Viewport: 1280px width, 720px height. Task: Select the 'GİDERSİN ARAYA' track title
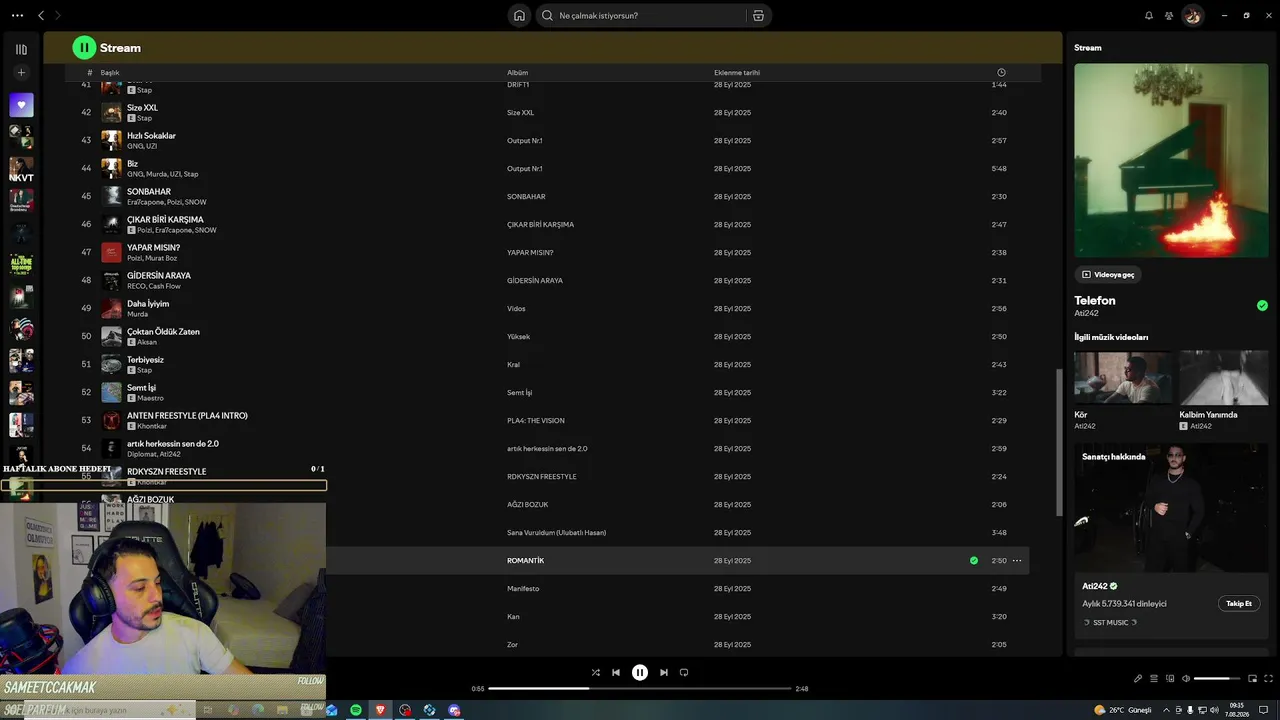click(x=159, y=276)
